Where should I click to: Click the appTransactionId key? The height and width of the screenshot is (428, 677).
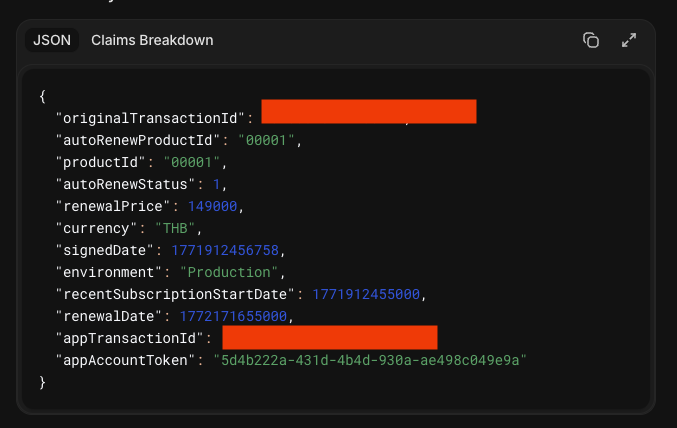[131, 338]
